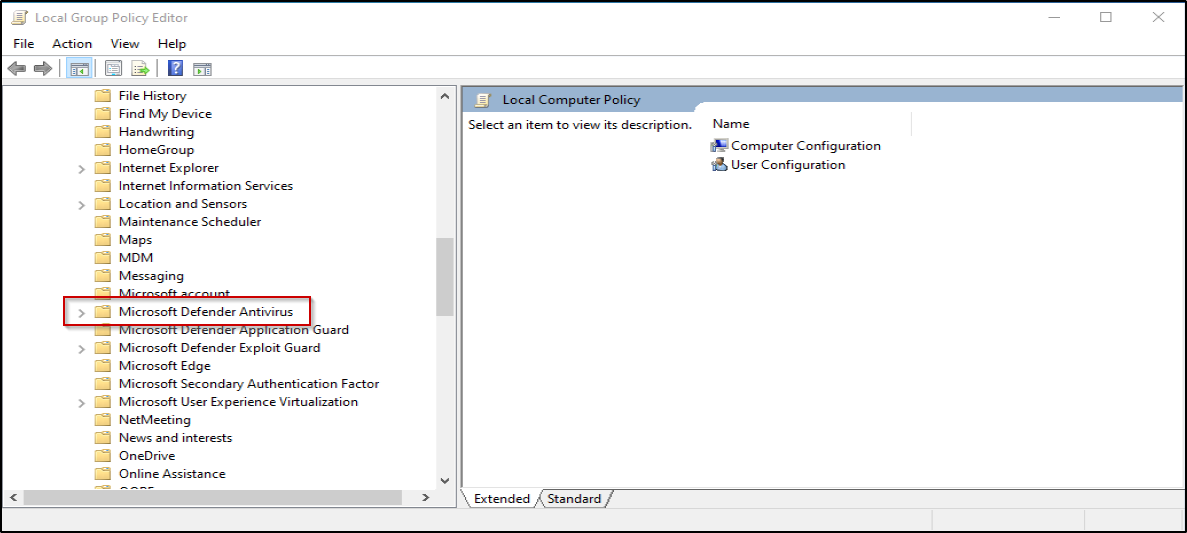Click the Properties toolbar icon
The image size is (1187, 533).
tap(114, 69)
